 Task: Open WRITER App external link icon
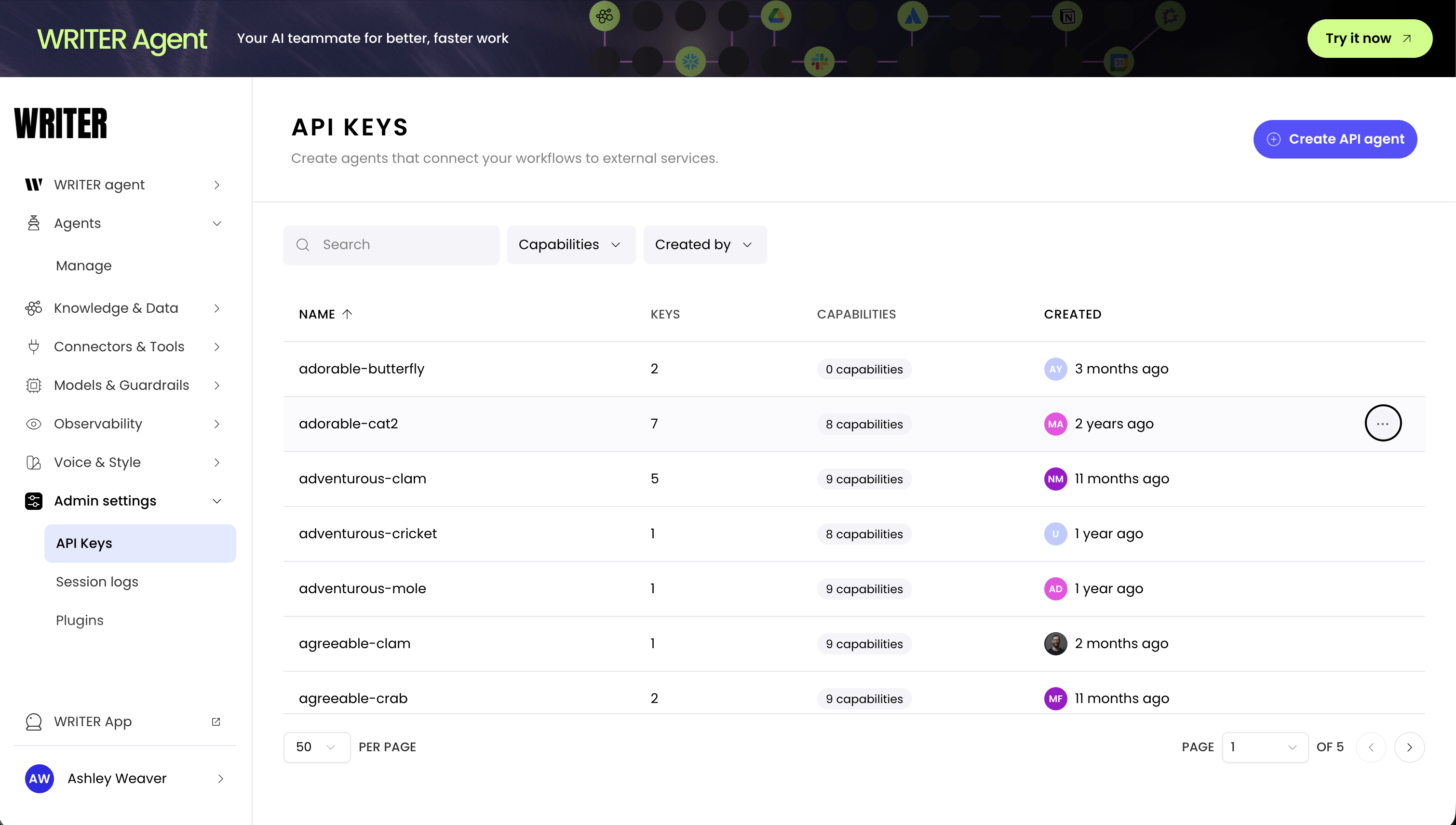[216, 721]
